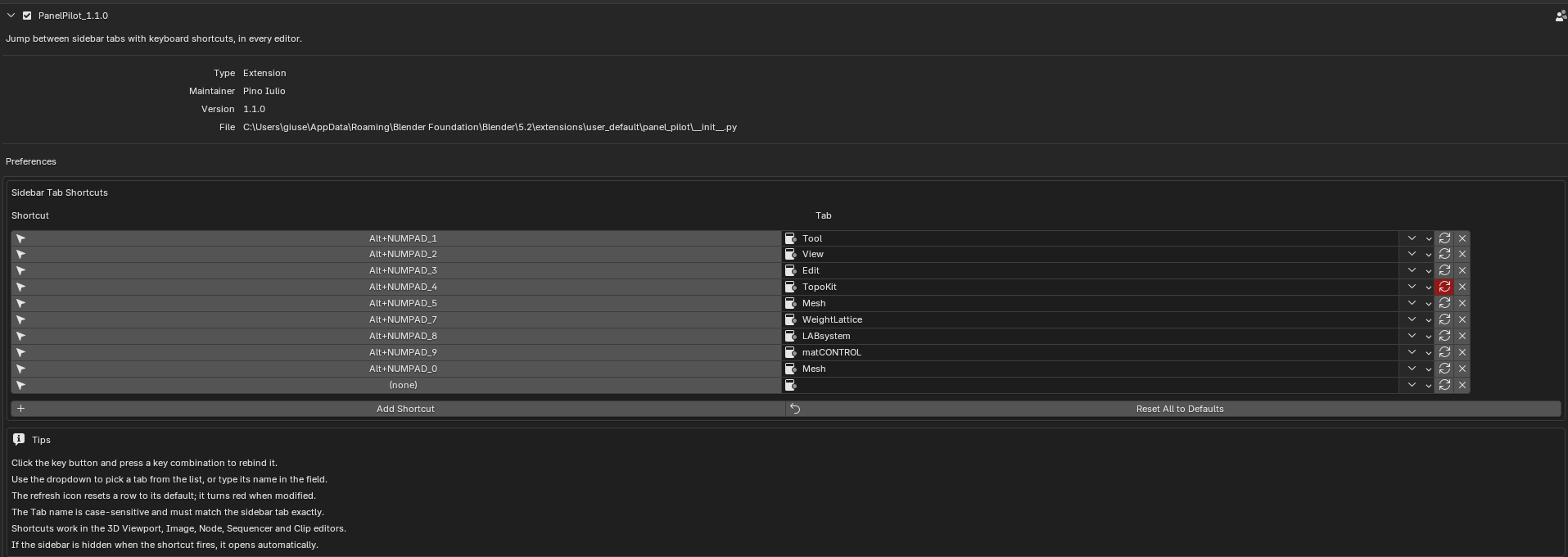Click the tab icon beside Edit
1568x557 pixels.
click(791, 270)
